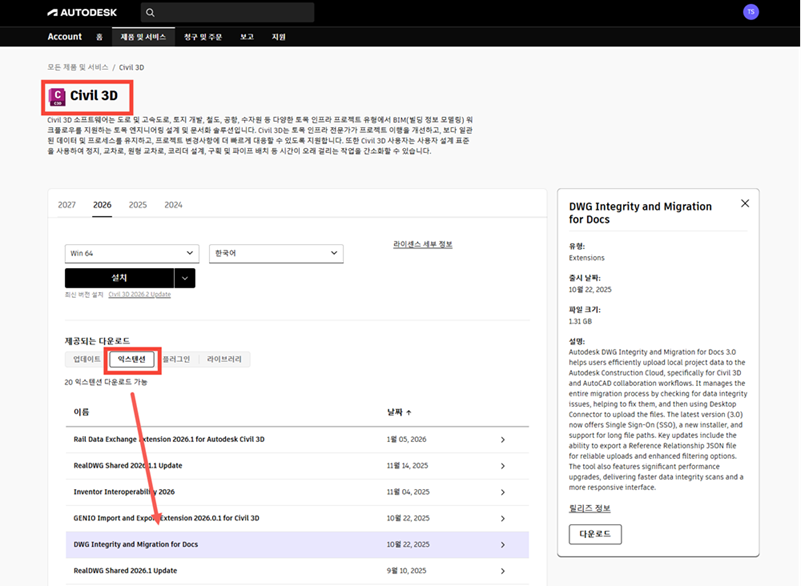The width and height of the screenshot is (801, 586).
Task: Click the 이름 column header
Action: coord(81,412)
